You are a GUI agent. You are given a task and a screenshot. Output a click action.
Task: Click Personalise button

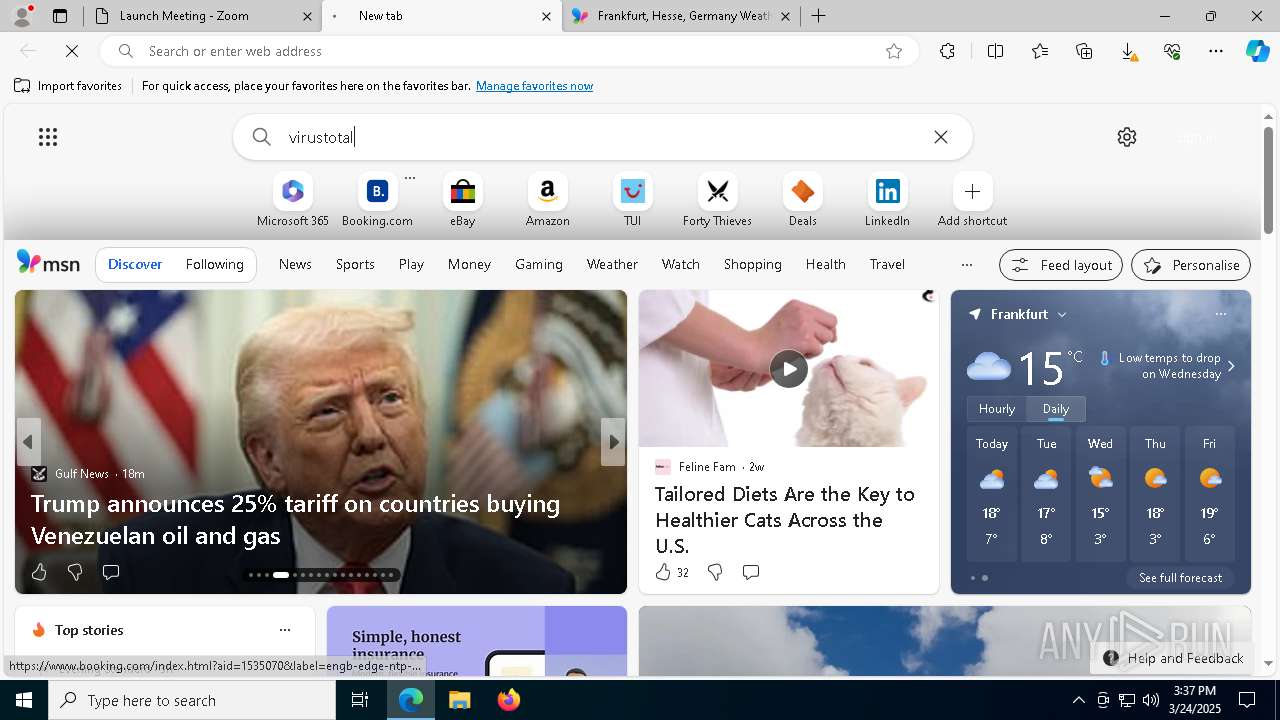[1191, 265]
